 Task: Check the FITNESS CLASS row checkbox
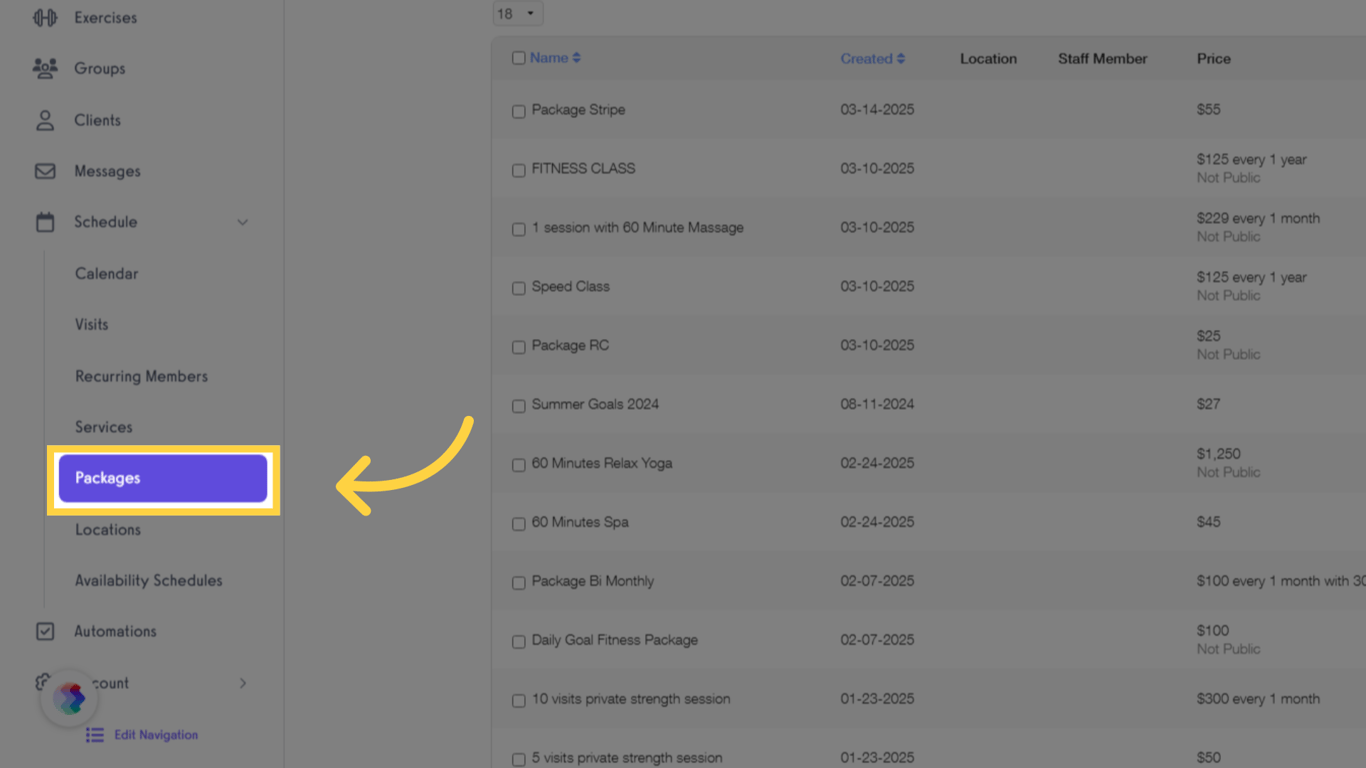tap(518, 170)
